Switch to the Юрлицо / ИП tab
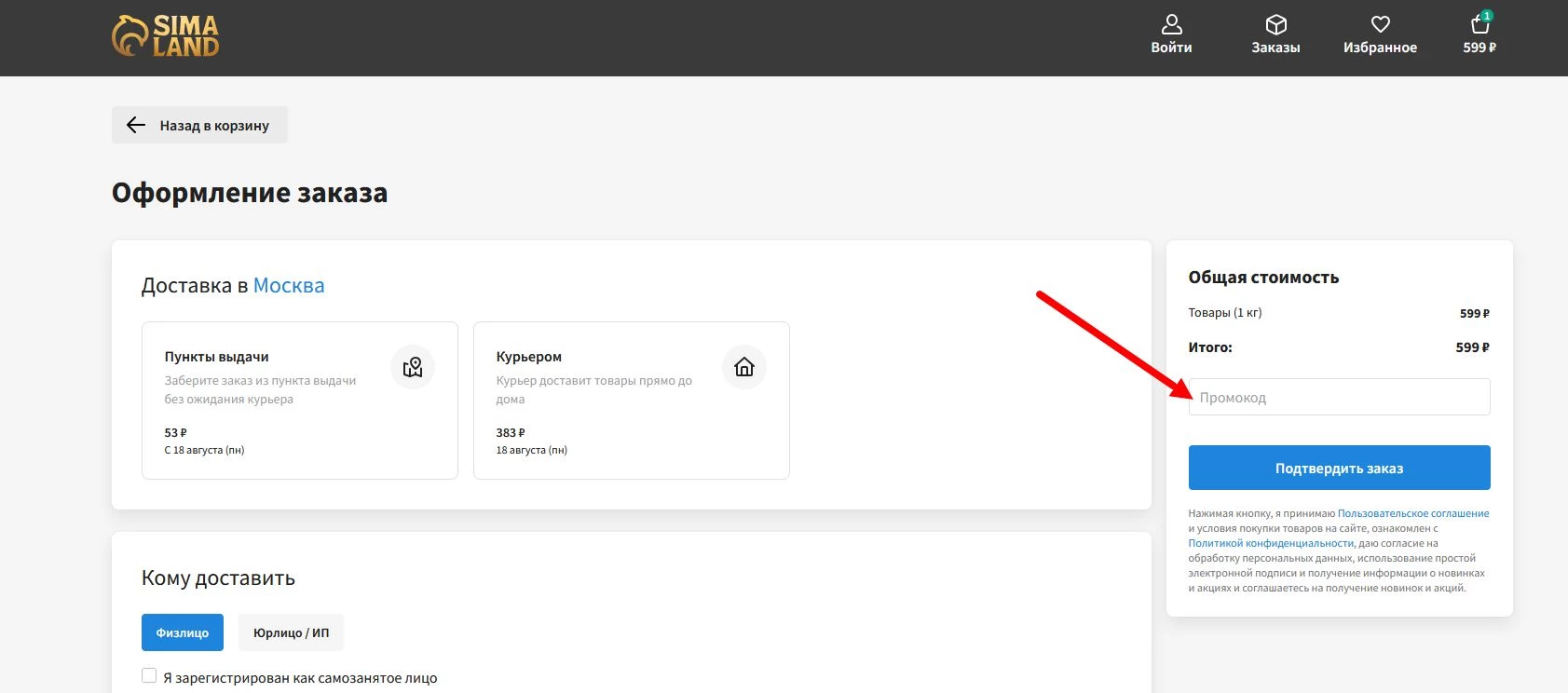1568x693 pixels. [x=291, y=632]
